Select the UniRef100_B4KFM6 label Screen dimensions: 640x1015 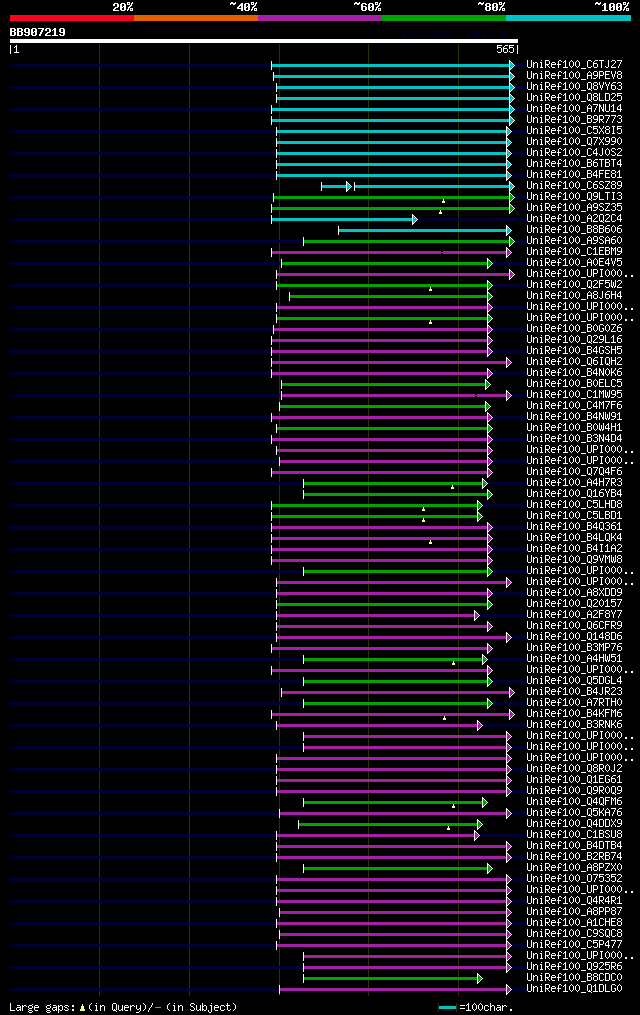574,714
